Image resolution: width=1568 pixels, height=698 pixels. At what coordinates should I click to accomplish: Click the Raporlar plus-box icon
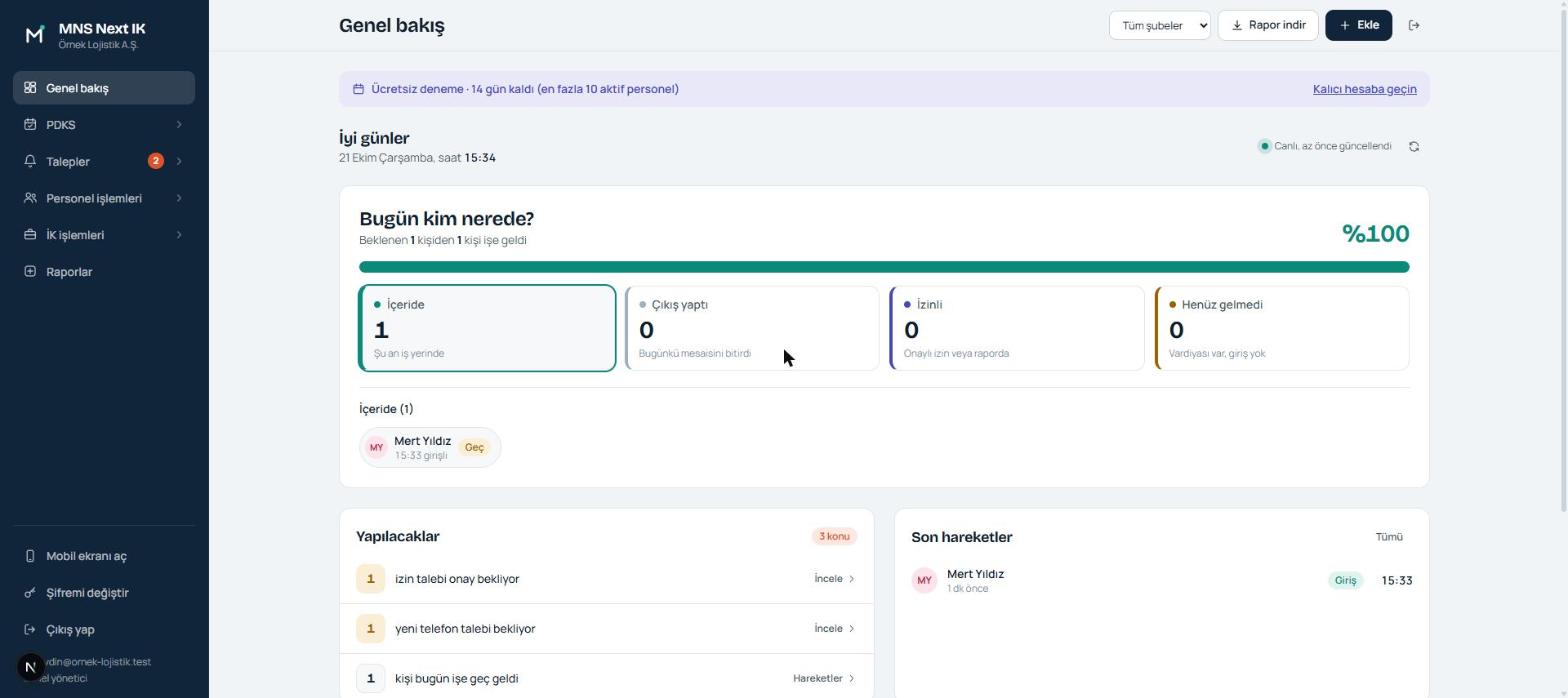[x=30, y=272]
